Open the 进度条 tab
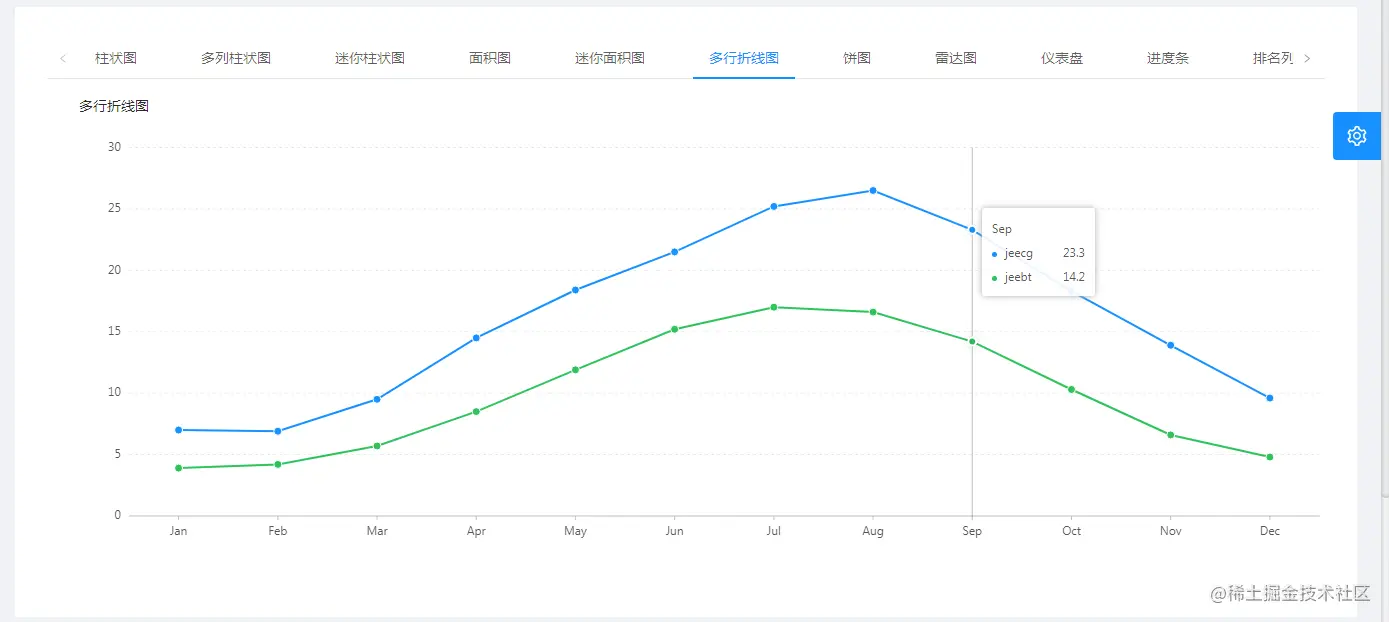The width and height of the screenshot is (1389, 622). pos(1167,58)
